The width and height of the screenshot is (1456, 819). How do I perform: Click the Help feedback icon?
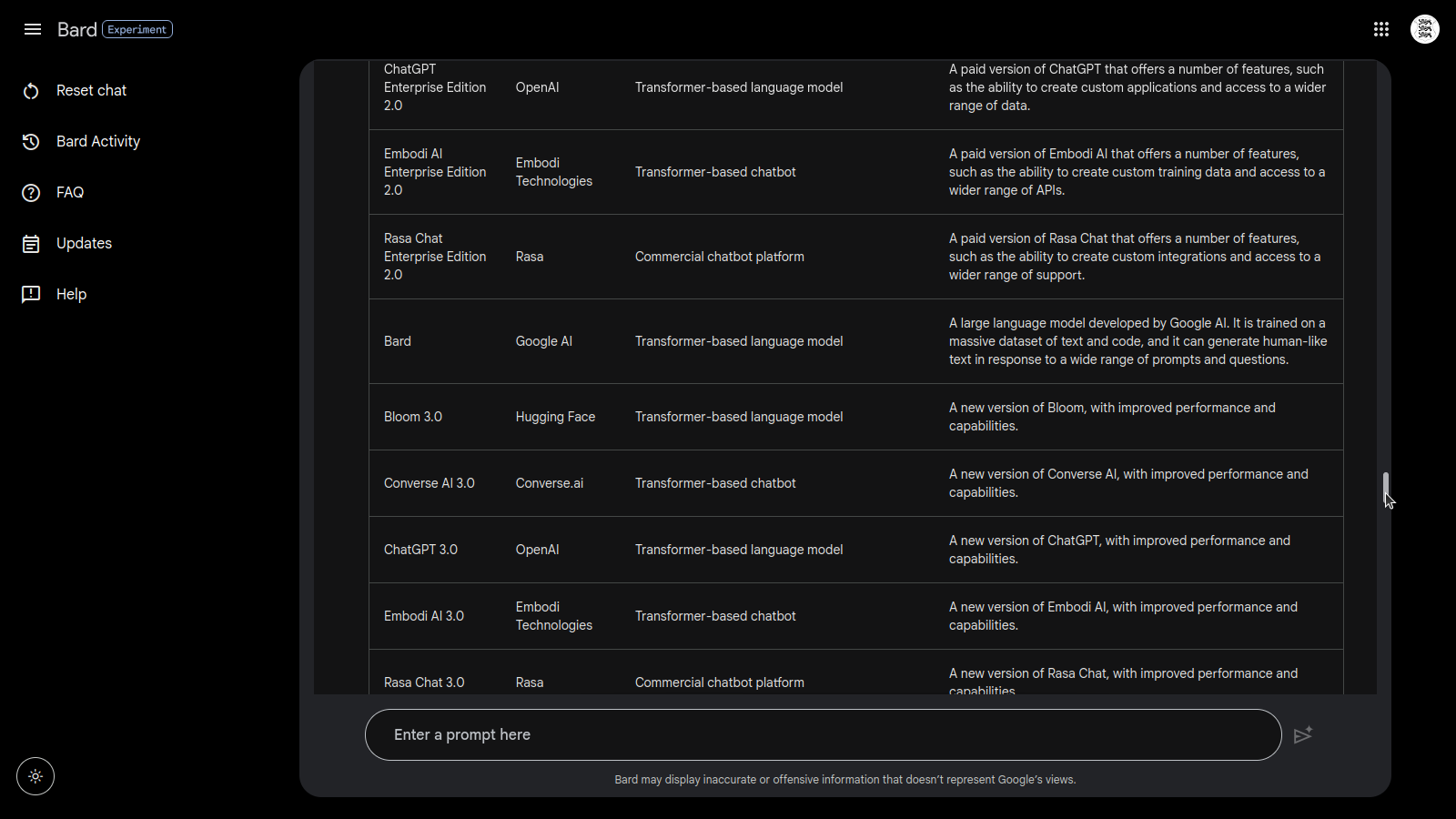[x=31, y=295]
